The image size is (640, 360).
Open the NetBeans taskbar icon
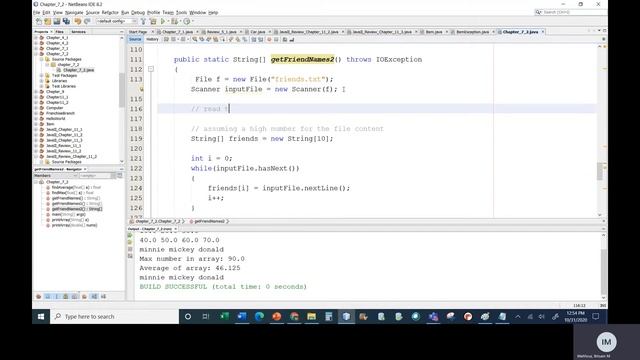click(x=346, y=316)
